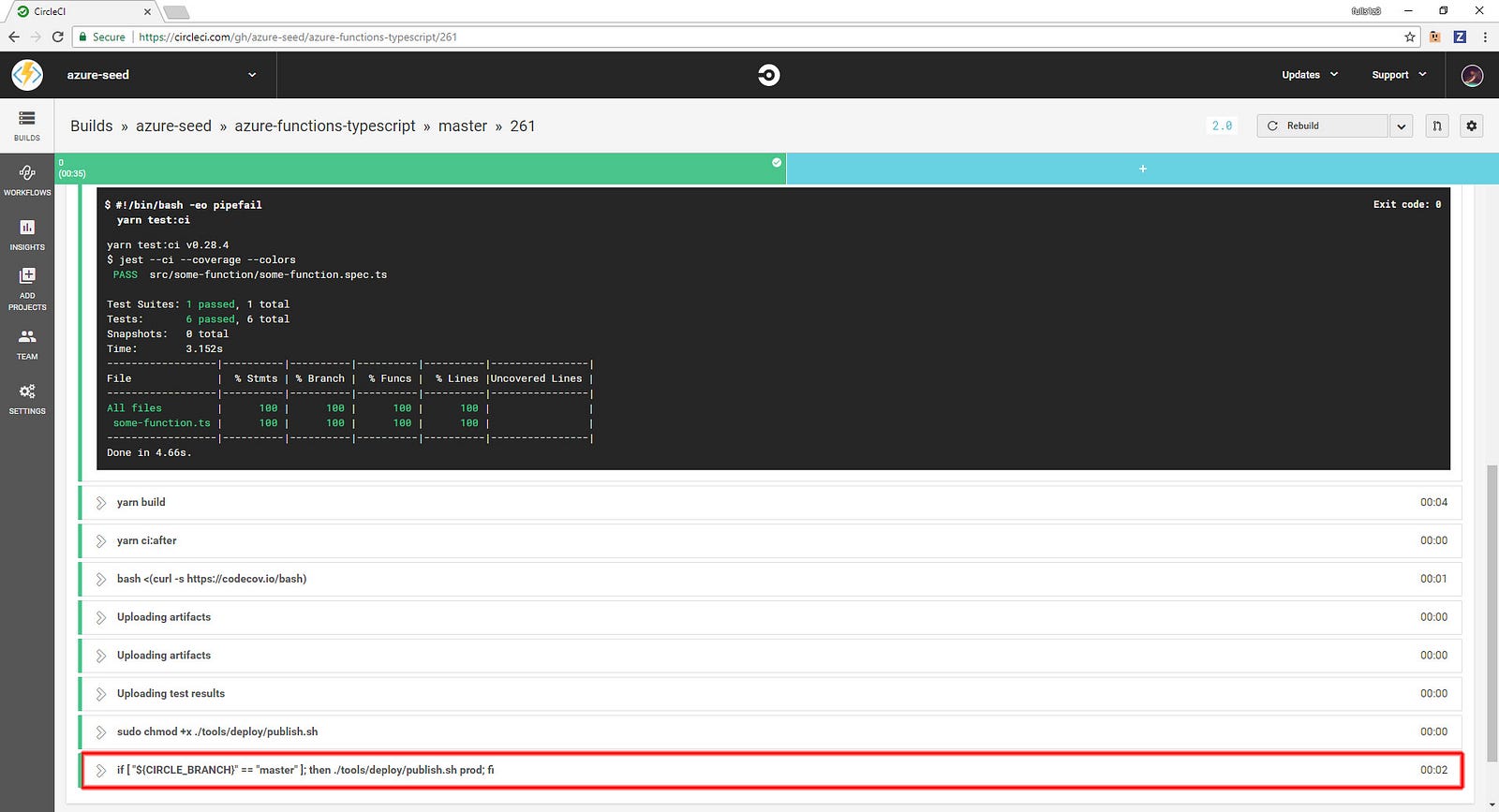The height and width of the screenshot is (812, 1499).
Task: Expand the codecov bash curl step
Action: (770, 579)
